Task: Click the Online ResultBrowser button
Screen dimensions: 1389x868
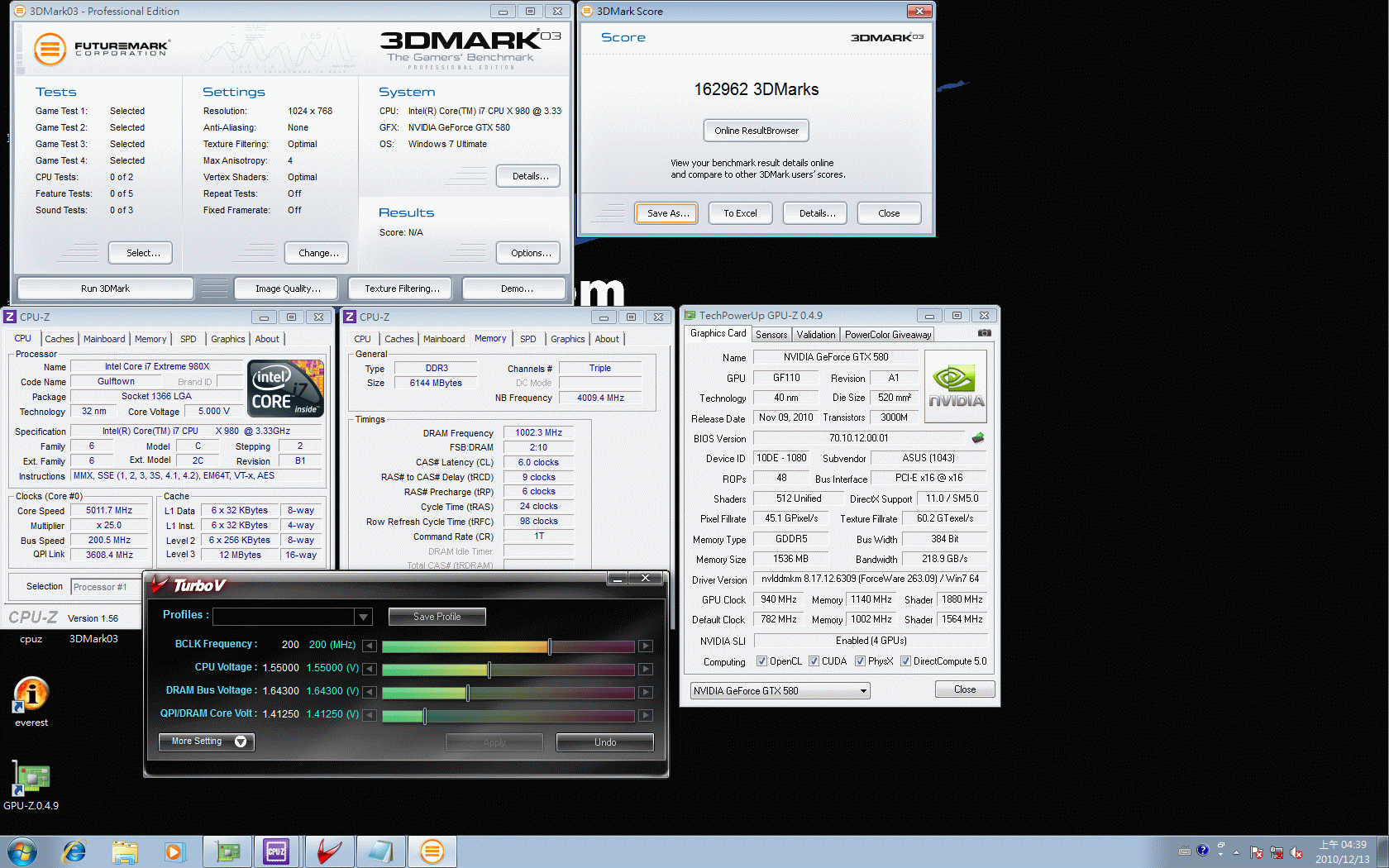Action: [x=756, y=131]
